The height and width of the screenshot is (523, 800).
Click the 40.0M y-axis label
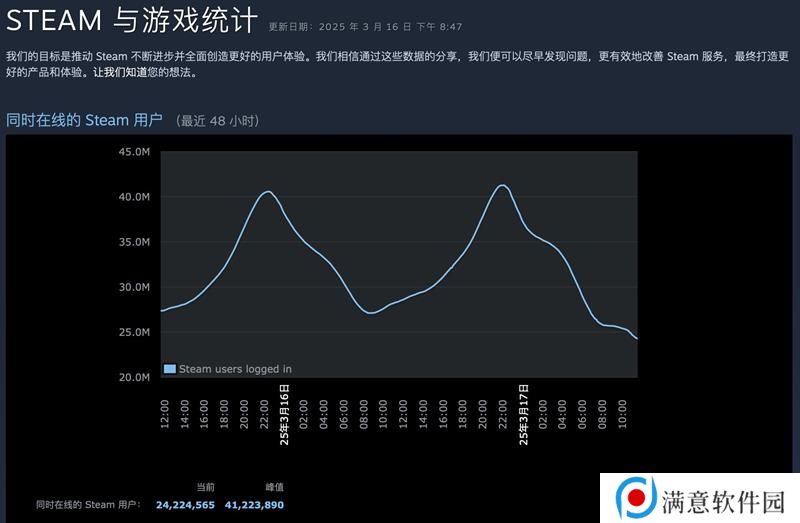(135, 196)
